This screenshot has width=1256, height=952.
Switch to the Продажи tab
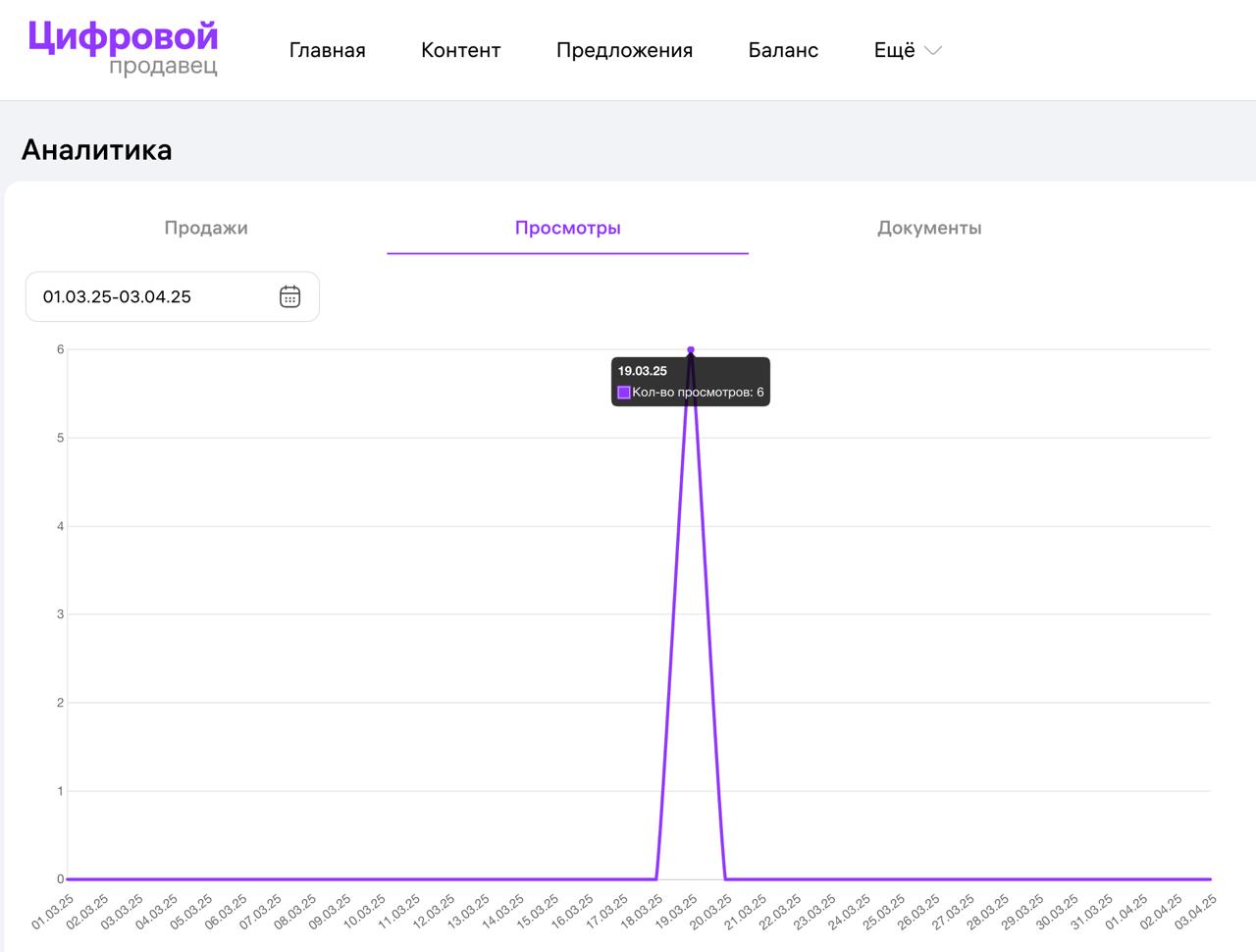pos(206,228)
